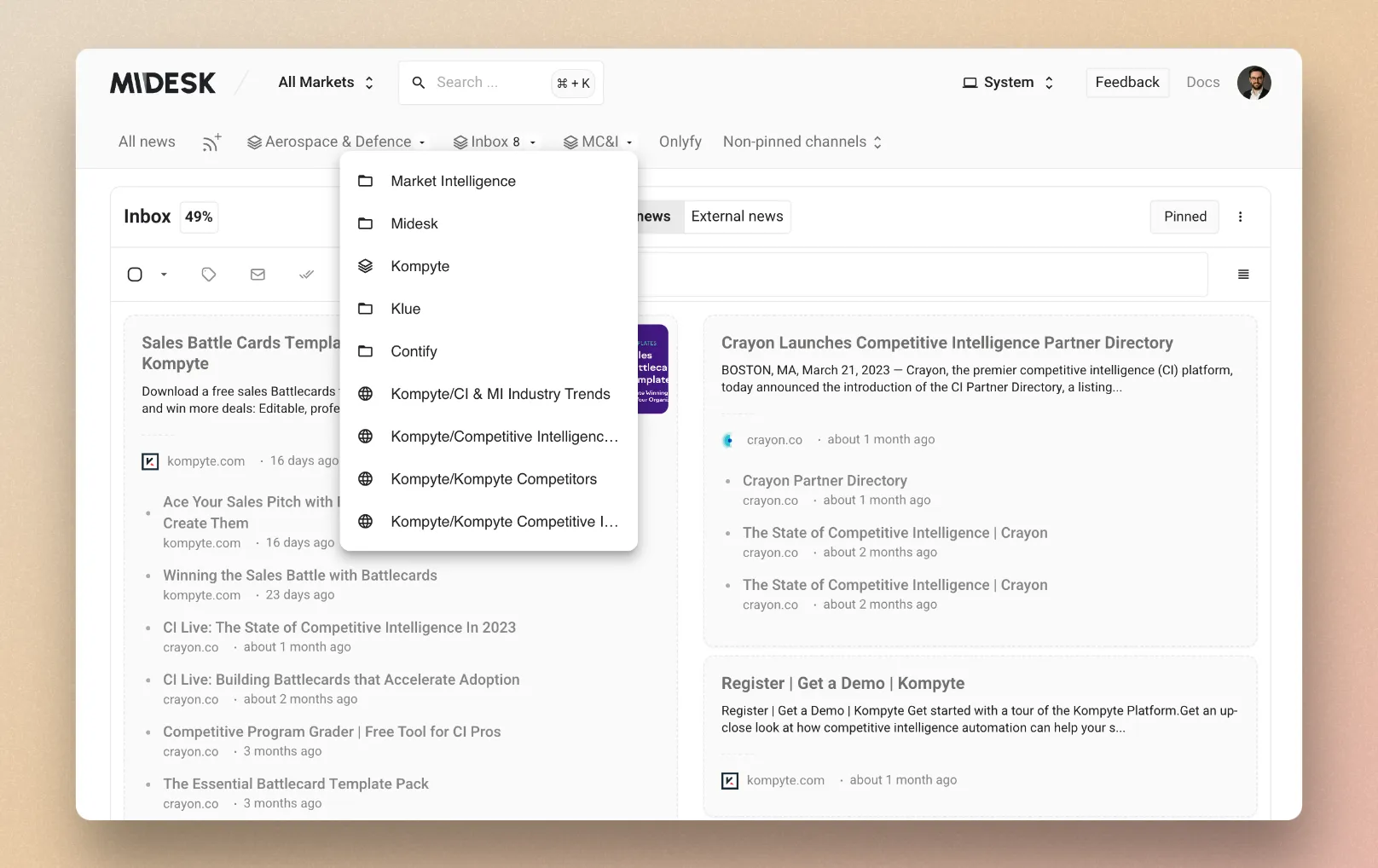
Task: Open The Essential Battlecard Template Pack
Action: (296, 784)
